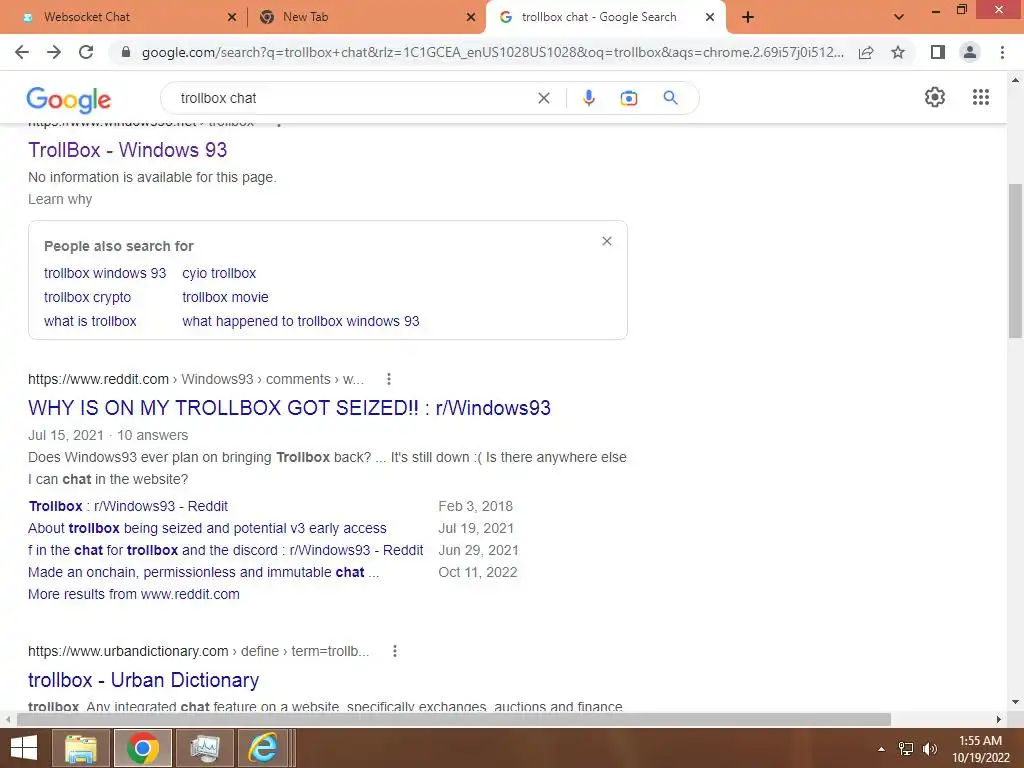Open the Chrome side panel
The image size is (1024, 768).
pyautogui.click(x=938, y=52)
